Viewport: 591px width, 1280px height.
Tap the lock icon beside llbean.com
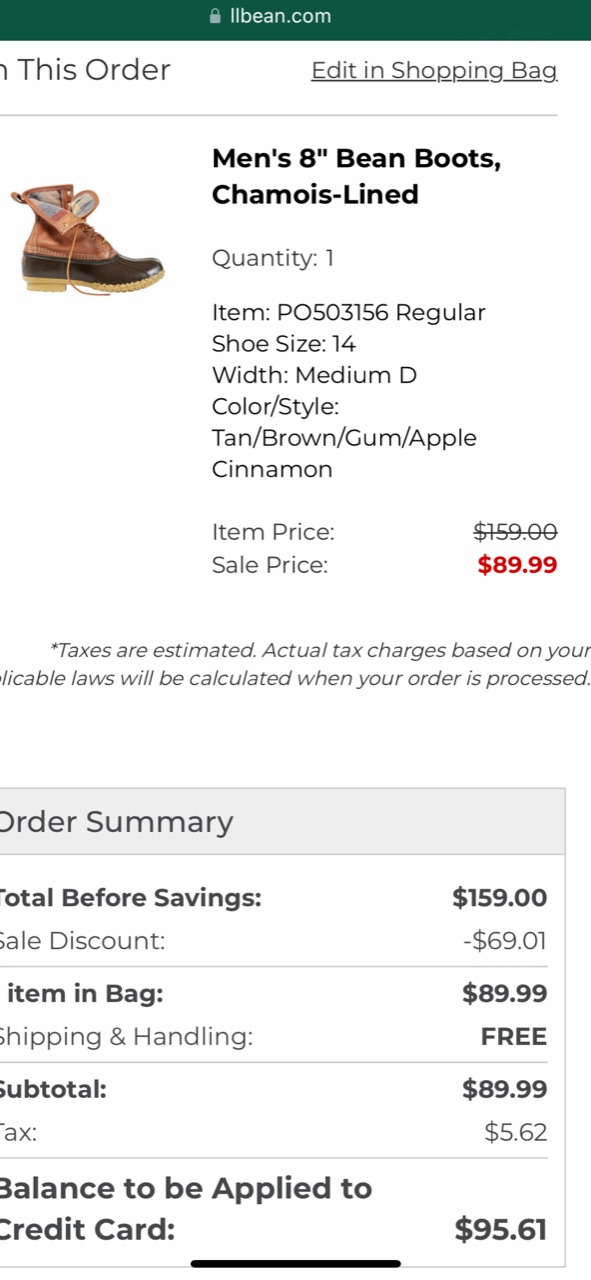pos(215,16)
